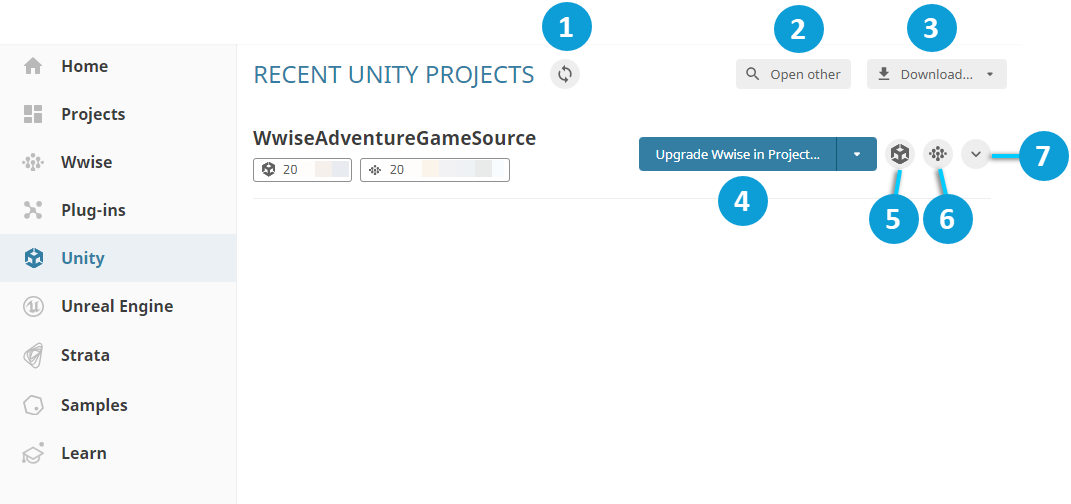Open project in Unity editor icon
This screenshot has height=504, width=1071.
tap(900, 154)
